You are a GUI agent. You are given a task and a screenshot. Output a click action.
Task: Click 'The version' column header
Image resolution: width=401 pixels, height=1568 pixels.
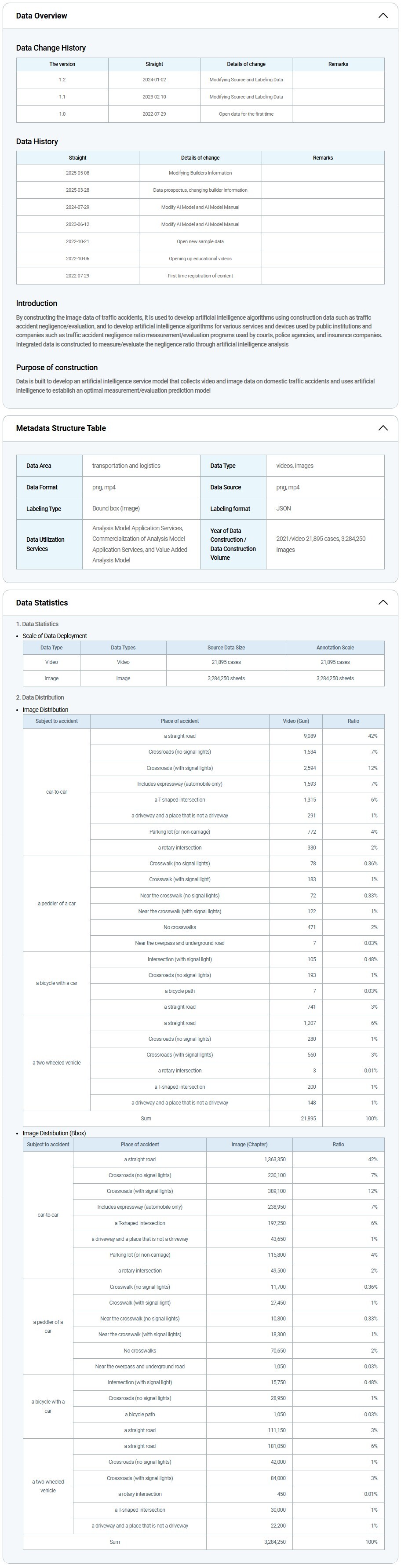tap(62, 64)
